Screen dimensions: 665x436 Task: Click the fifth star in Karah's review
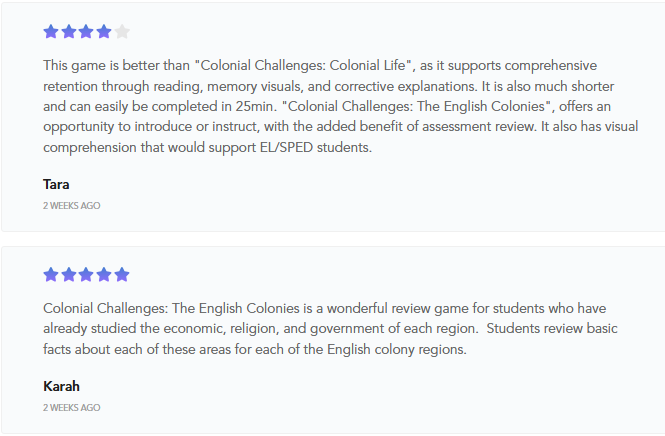(x=122, y=275)
